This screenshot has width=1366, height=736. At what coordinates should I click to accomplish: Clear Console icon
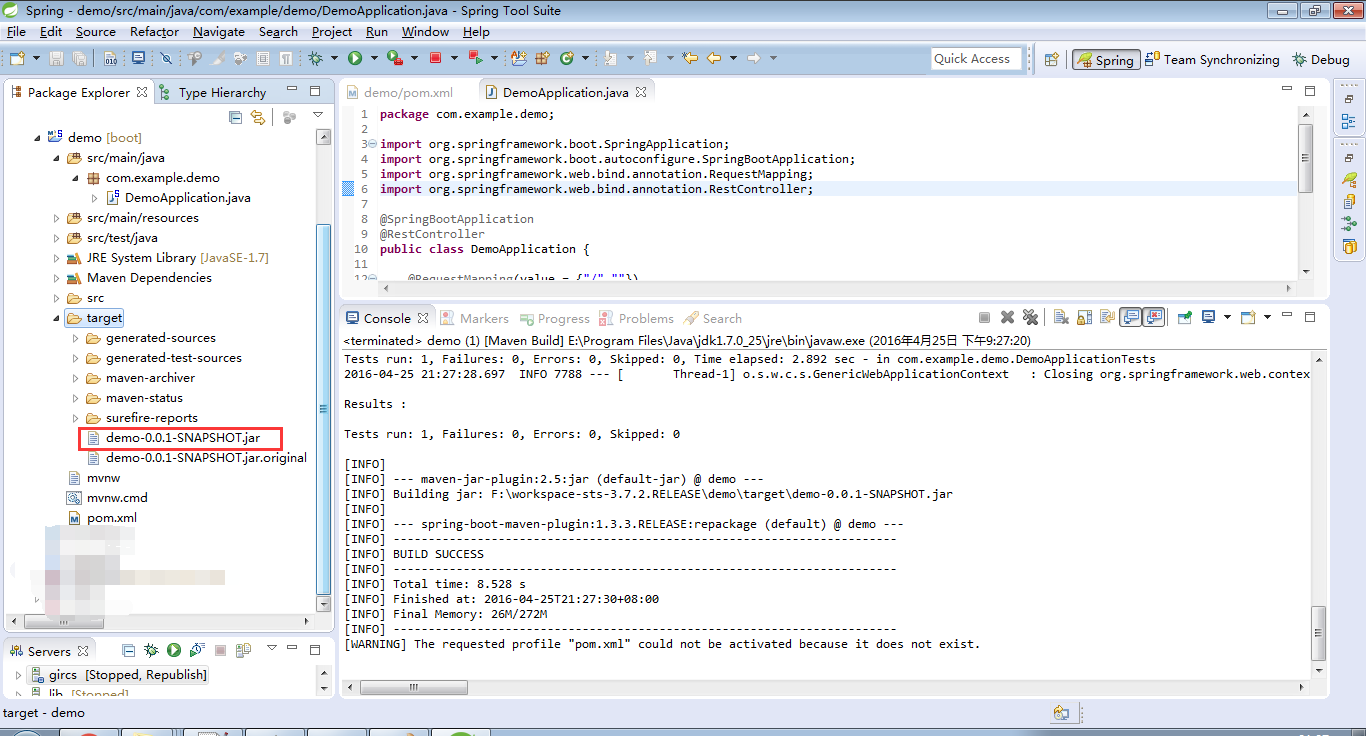click(x=1061, y=317)
